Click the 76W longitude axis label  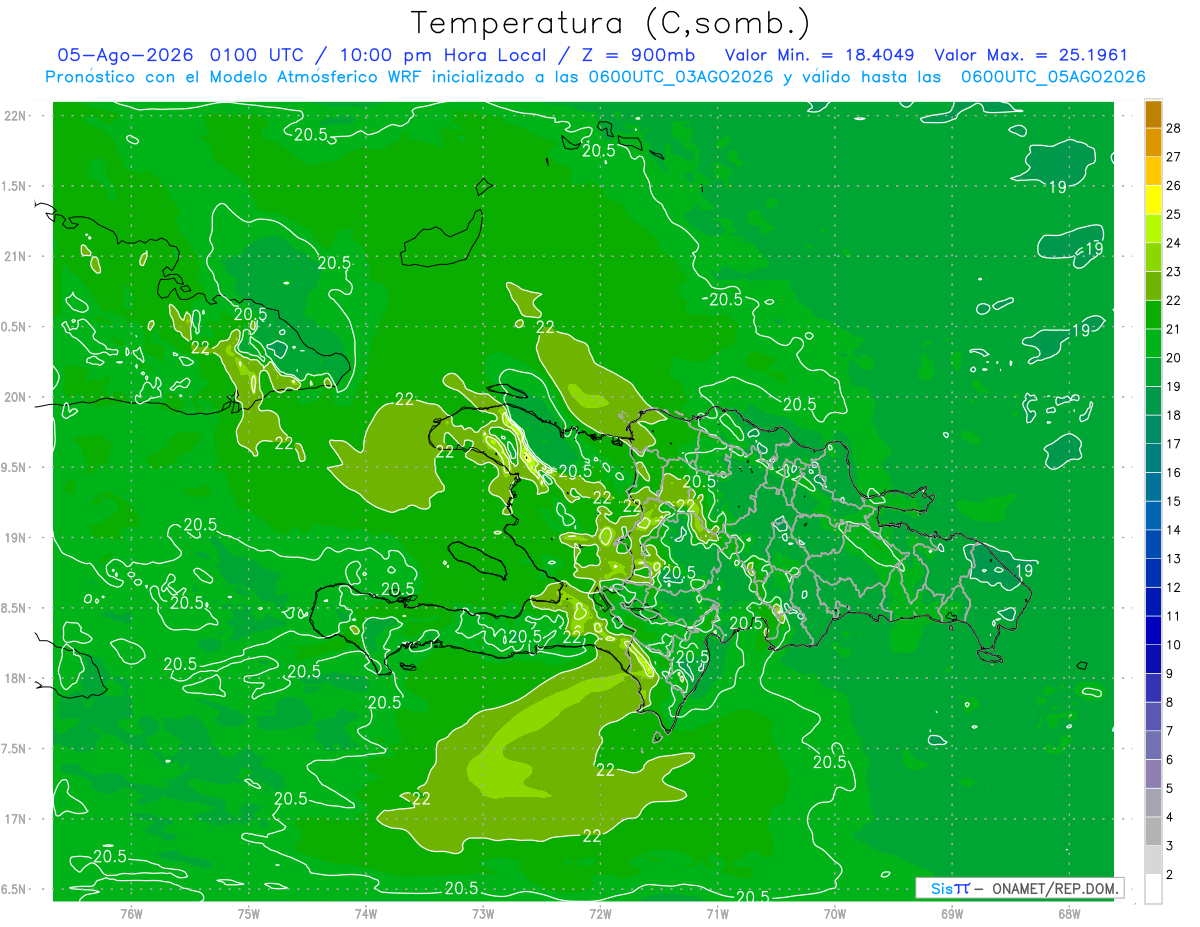(131, 913)
